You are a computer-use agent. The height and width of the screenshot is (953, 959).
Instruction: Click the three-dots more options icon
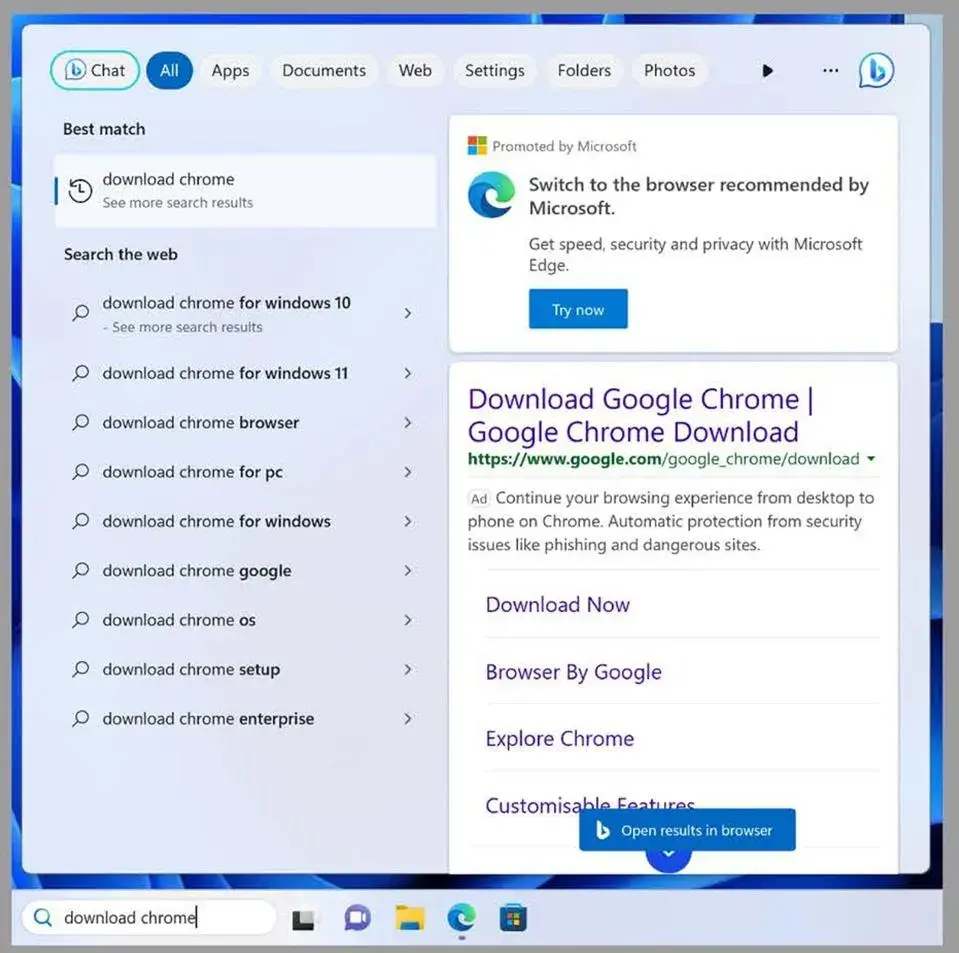click(x=830, y=71)
